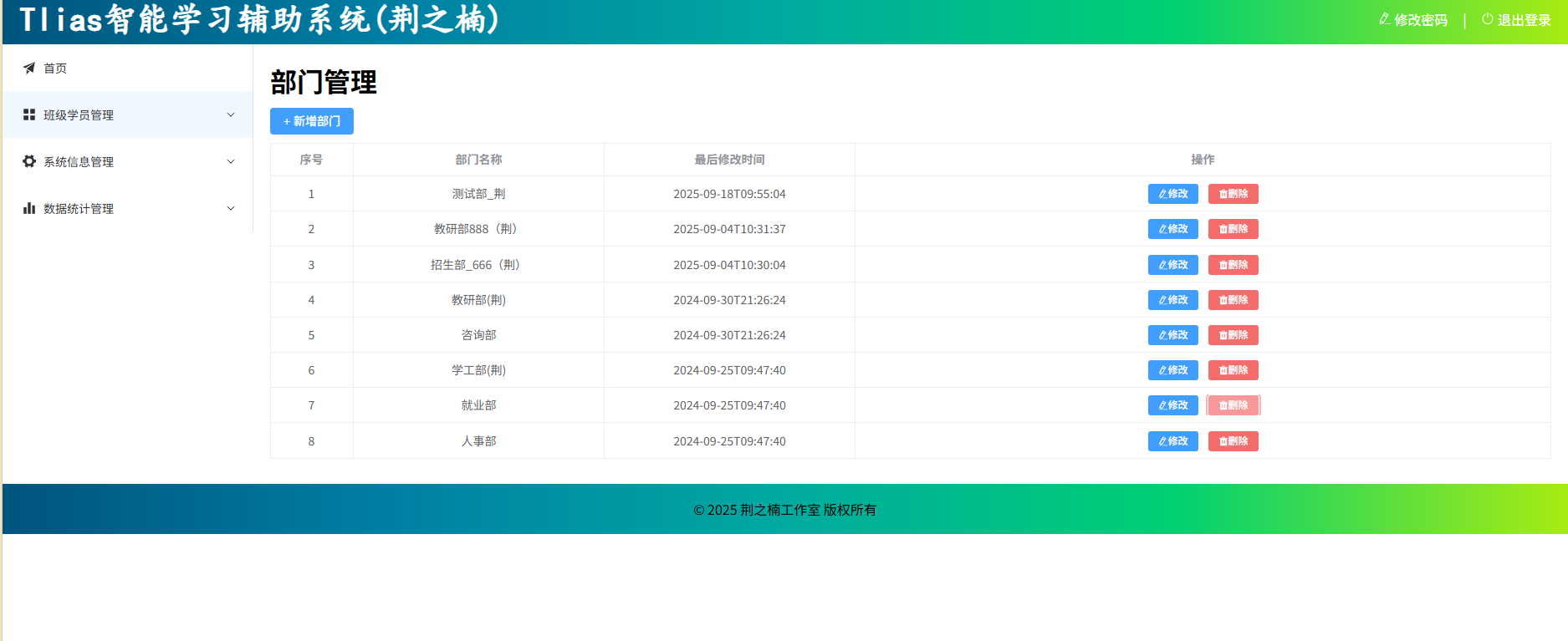Click the edit pencil icon for 人事部 row

click(1162, 441)
